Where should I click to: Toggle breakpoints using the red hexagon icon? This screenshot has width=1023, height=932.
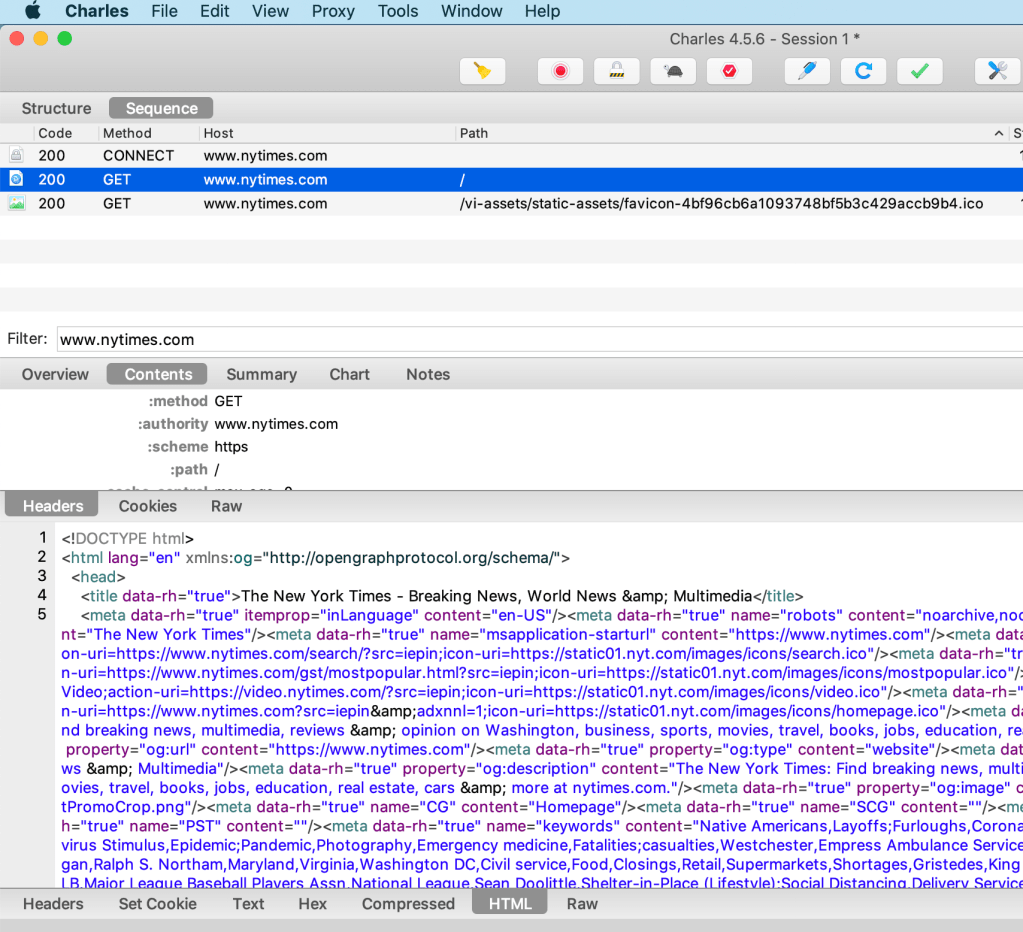[x=729, y=71]
